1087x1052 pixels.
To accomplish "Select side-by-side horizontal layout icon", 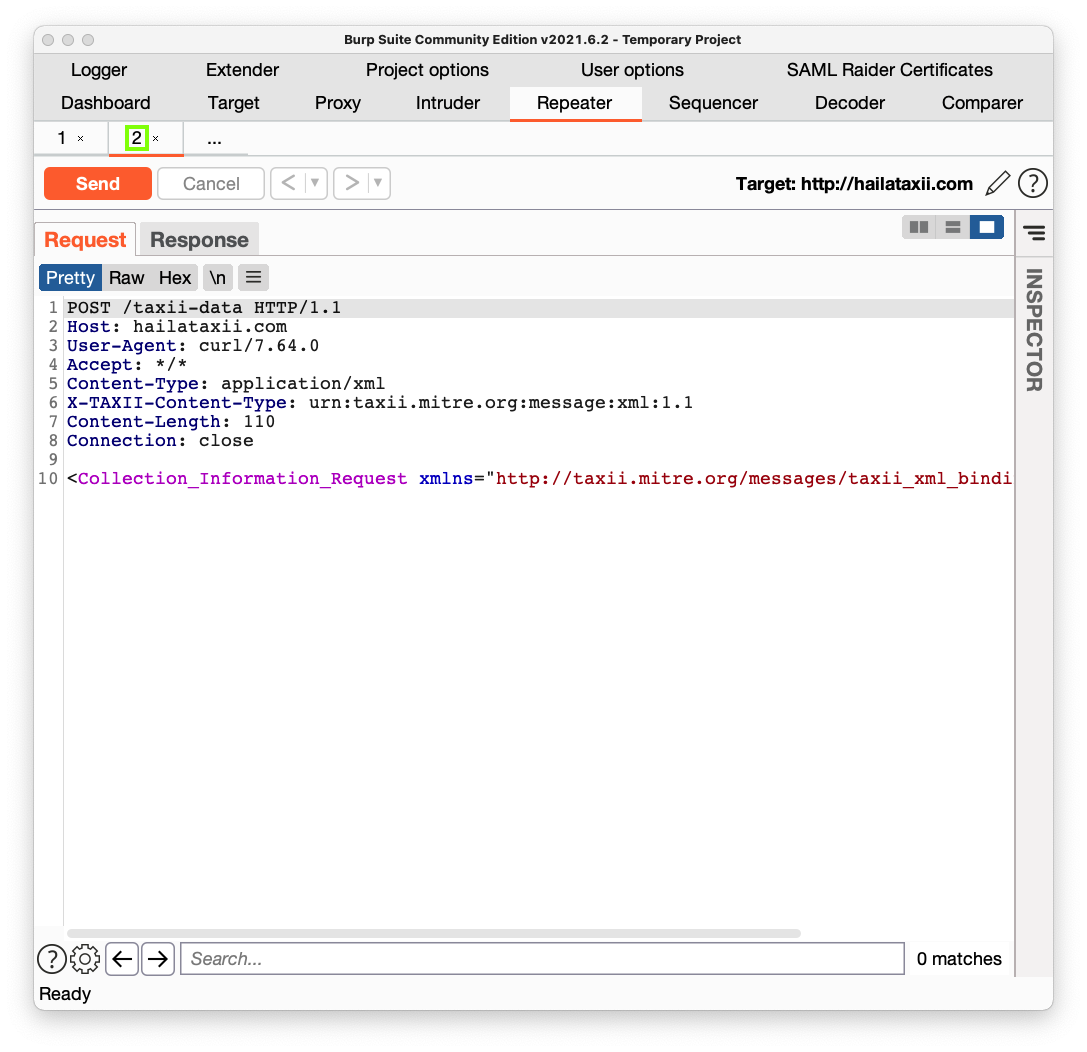I will click(x=919, y=227).
